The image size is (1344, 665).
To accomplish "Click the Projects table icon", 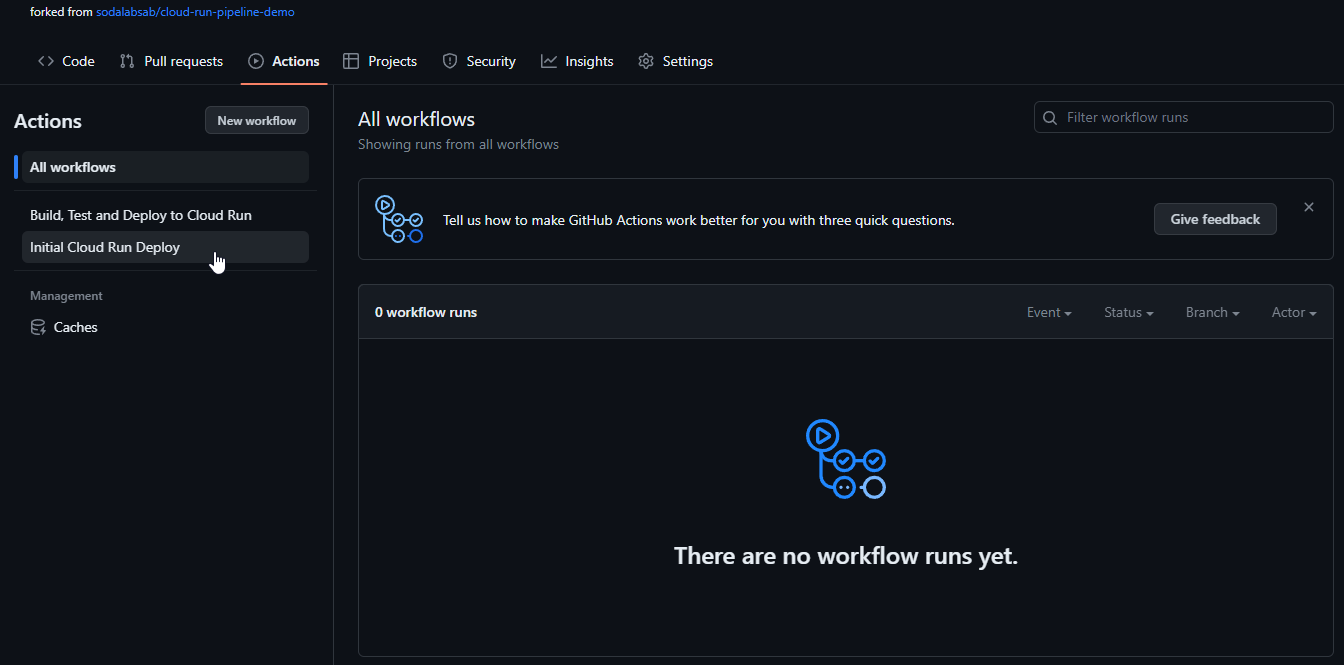I will pyautogui.click(x=351, y=61).
